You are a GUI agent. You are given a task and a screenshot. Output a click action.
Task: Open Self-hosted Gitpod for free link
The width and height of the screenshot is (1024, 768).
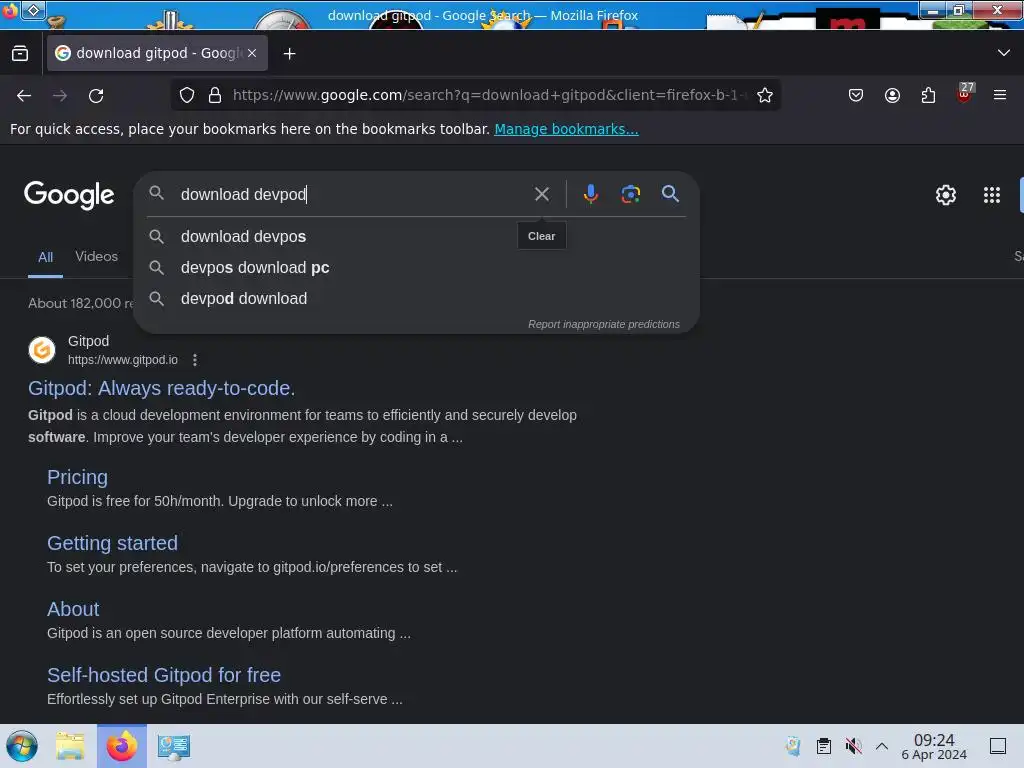[164, 675]
